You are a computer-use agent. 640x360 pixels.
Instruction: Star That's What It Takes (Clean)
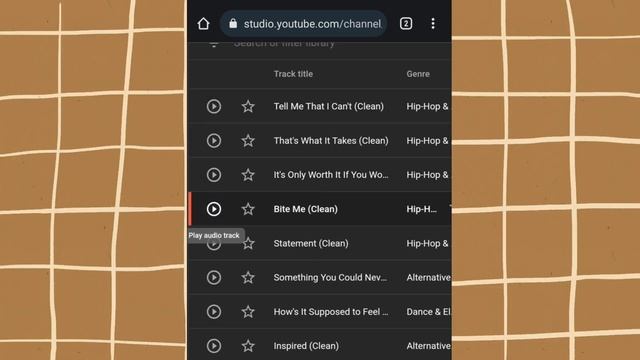click(x=248, y=141)
